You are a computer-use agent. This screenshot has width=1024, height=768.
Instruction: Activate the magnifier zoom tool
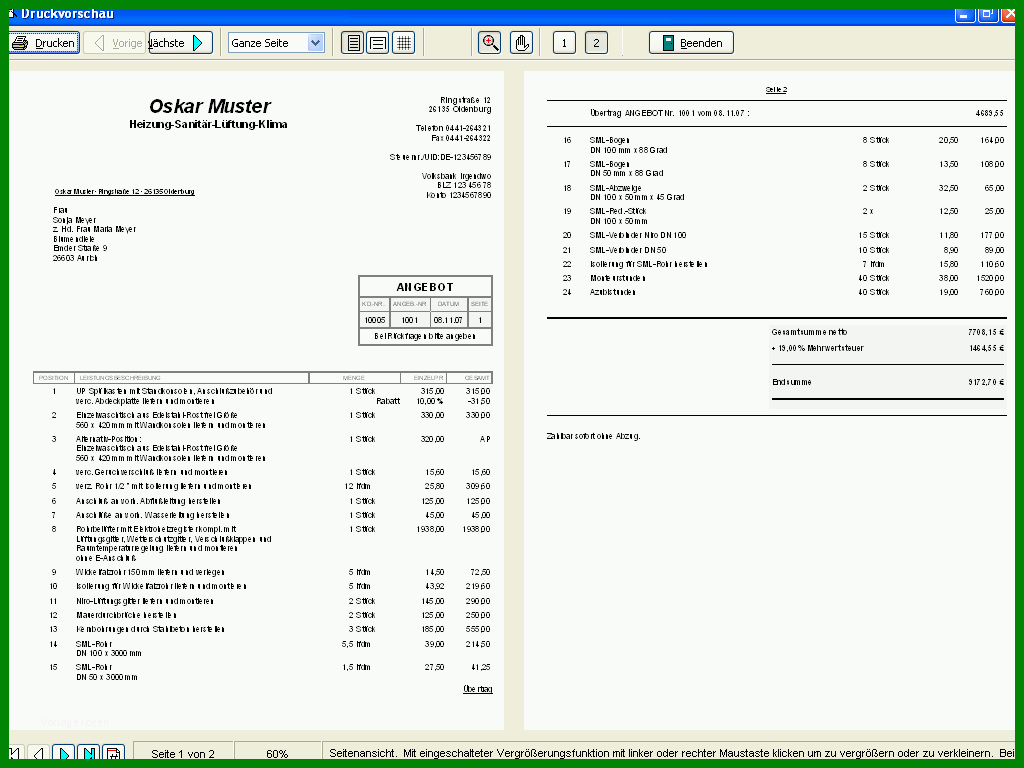coord(490,43)
